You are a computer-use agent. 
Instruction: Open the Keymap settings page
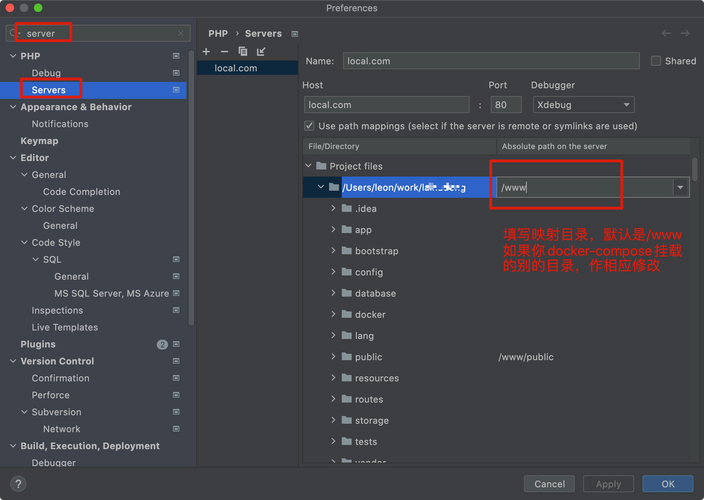coord(40,141)
